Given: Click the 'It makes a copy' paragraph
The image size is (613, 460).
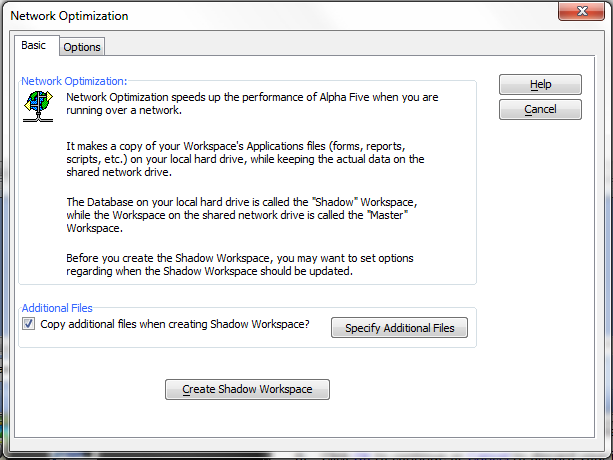Looking at the screenshot, I should click(245, 159).
